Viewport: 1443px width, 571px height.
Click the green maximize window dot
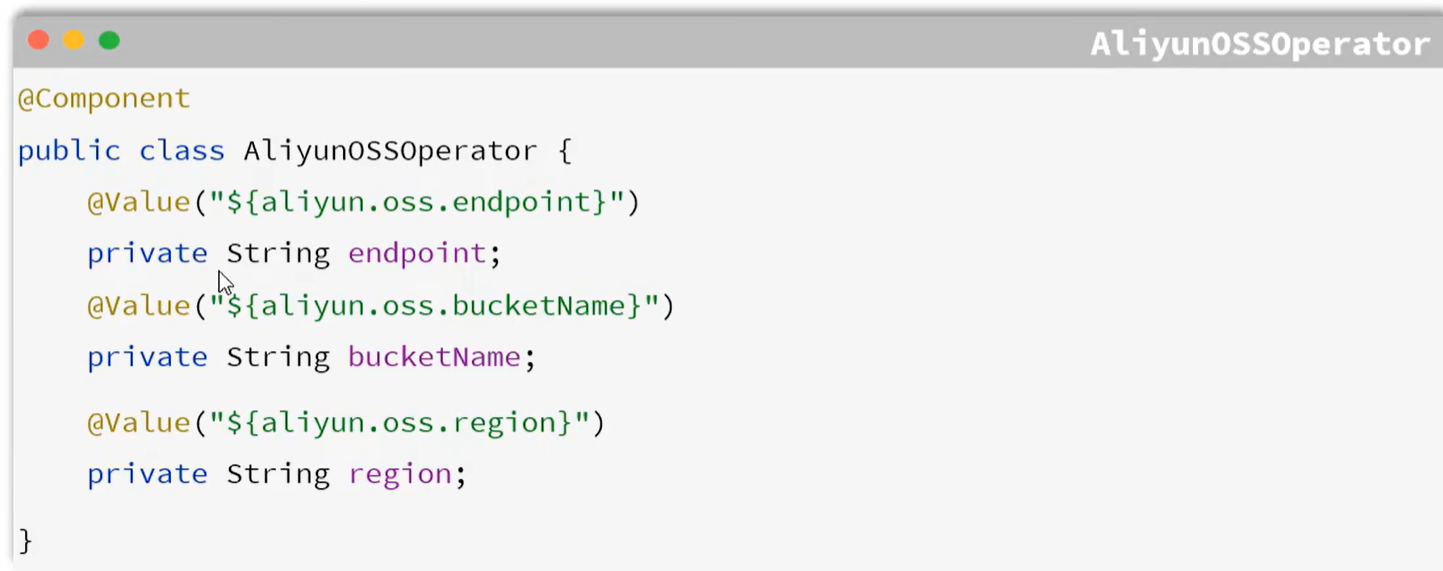tap(109, 41)
